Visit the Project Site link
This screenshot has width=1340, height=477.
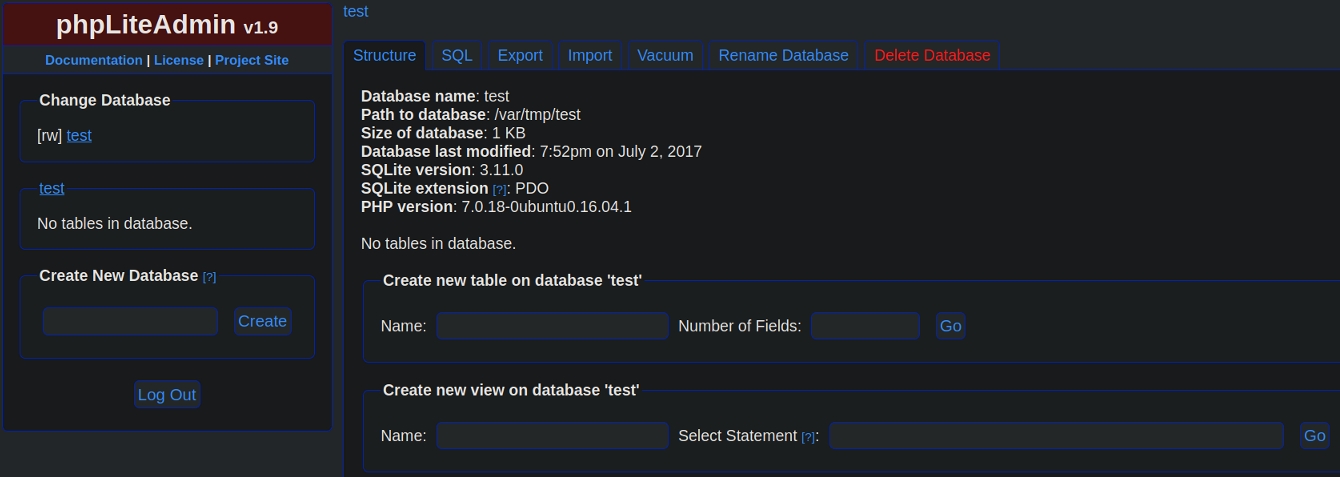[252, 60]
